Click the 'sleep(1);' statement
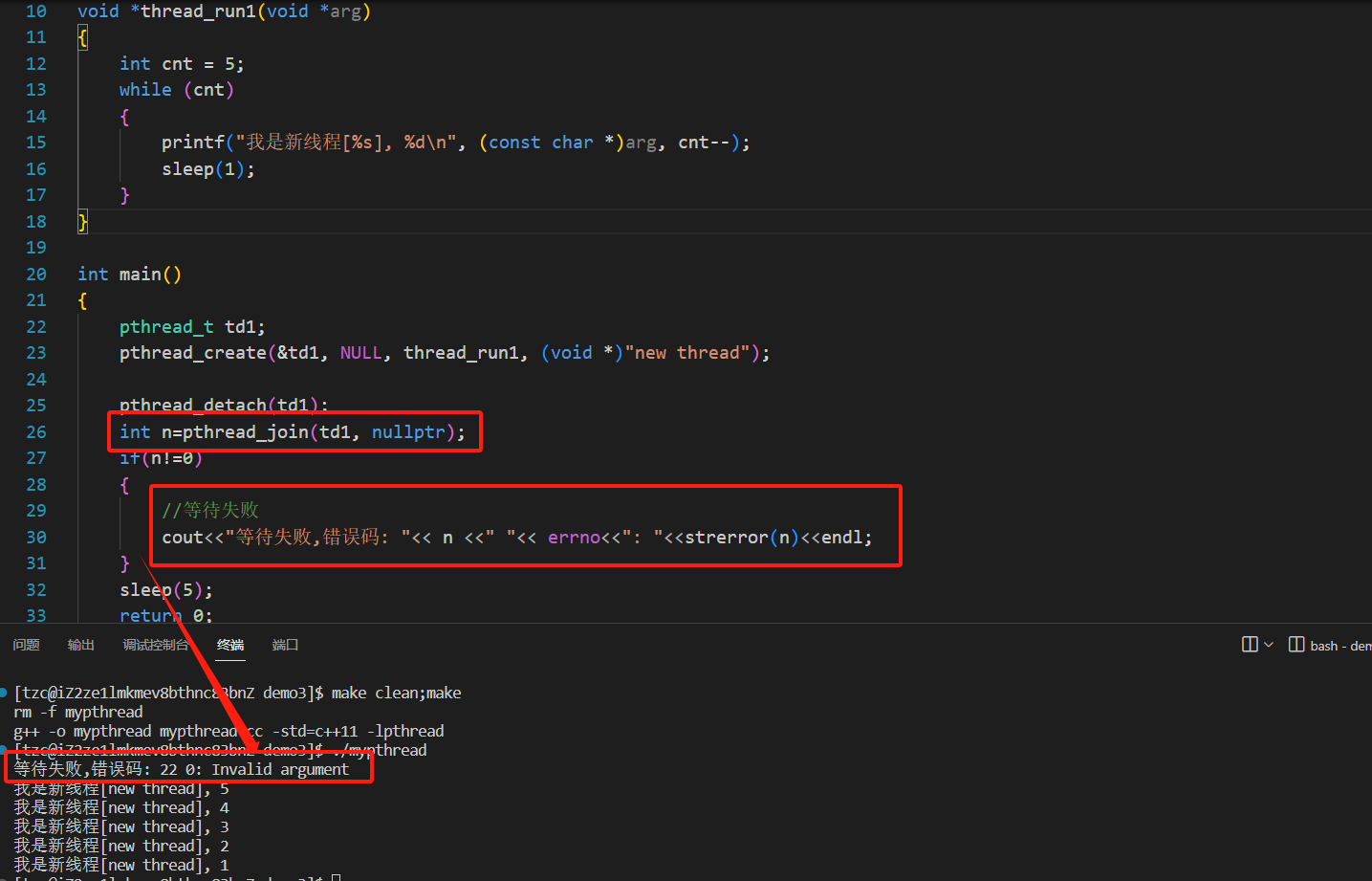1372x881 pixels. (208, 169)
